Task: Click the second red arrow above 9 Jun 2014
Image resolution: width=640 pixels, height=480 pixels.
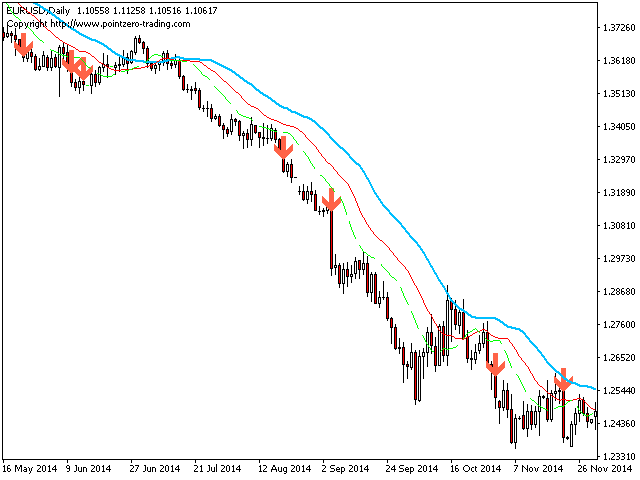Action: pos(84,70)
